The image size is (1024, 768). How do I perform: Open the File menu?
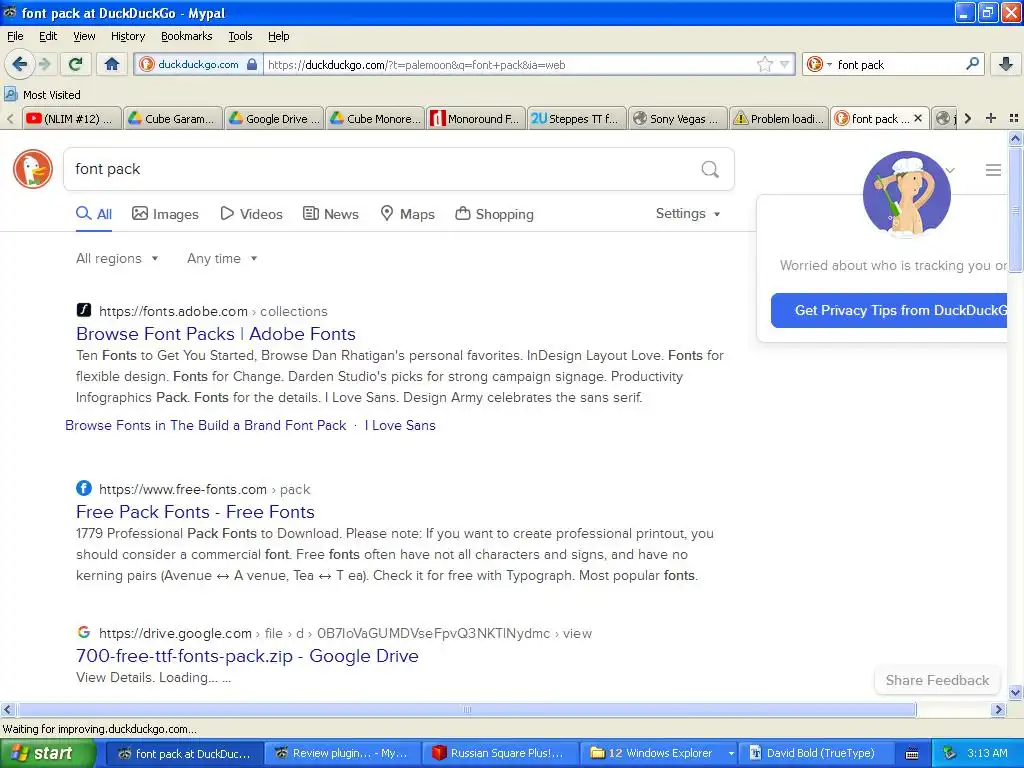(x=15, y=36)
